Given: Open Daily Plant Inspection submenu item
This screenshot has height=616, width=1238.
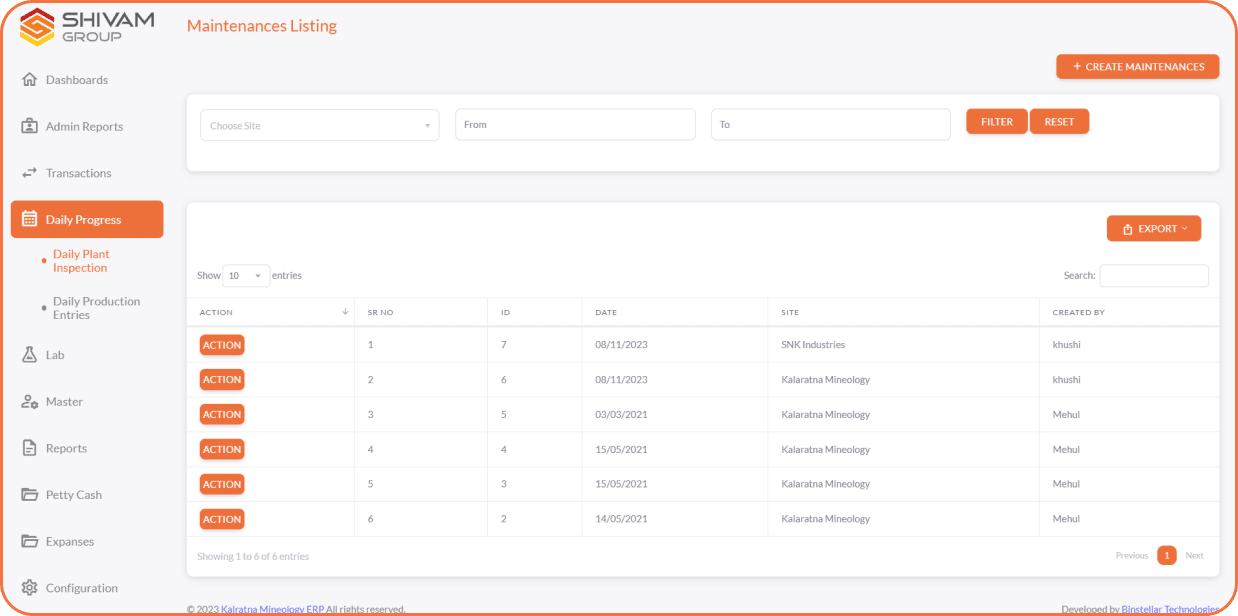Looking at the screenshot, I should [80, 261].
